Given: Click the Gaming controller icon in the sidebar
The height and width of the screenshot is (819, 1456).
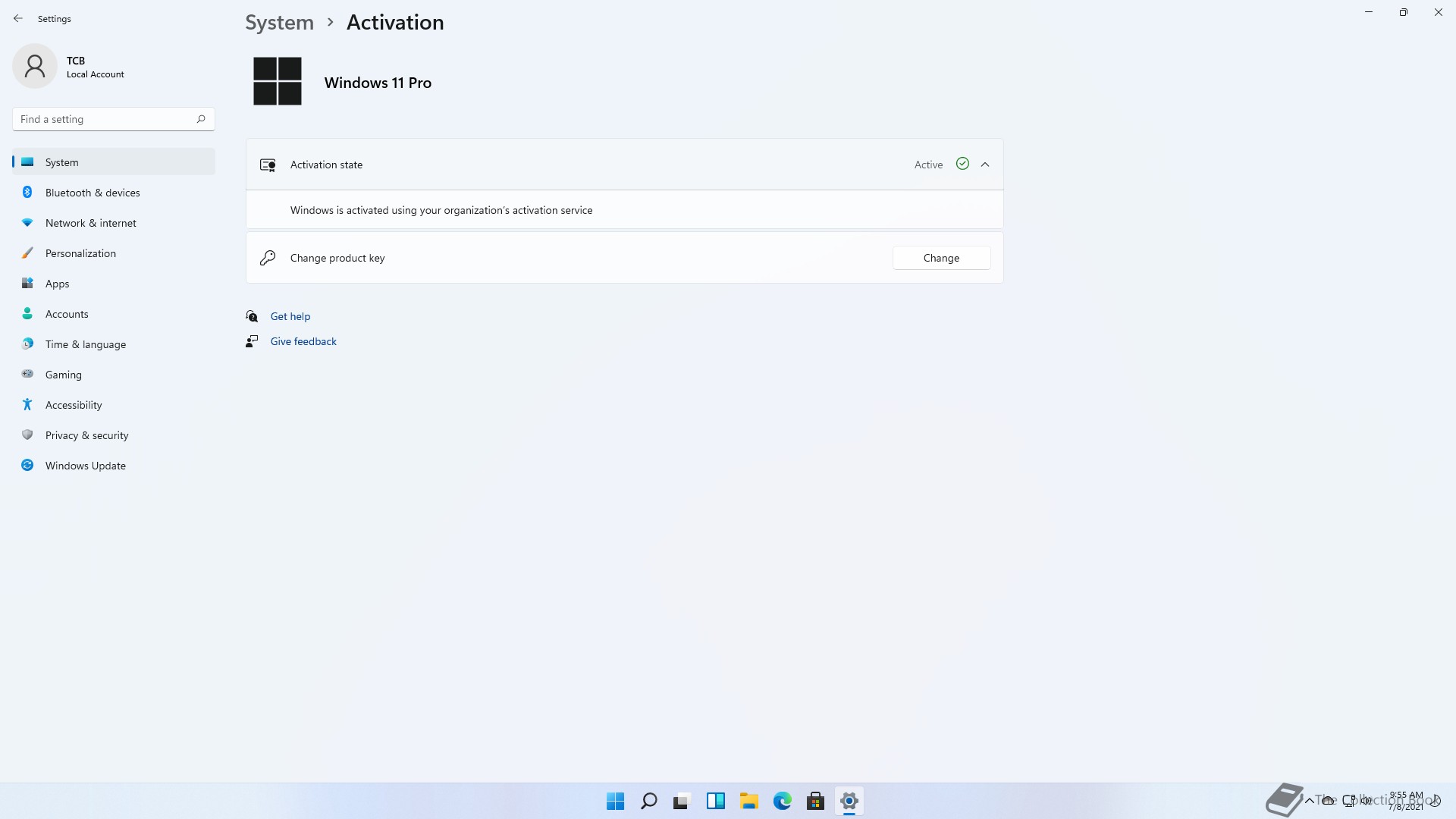Looking at the screenshot, I should [x=27, y=374].
